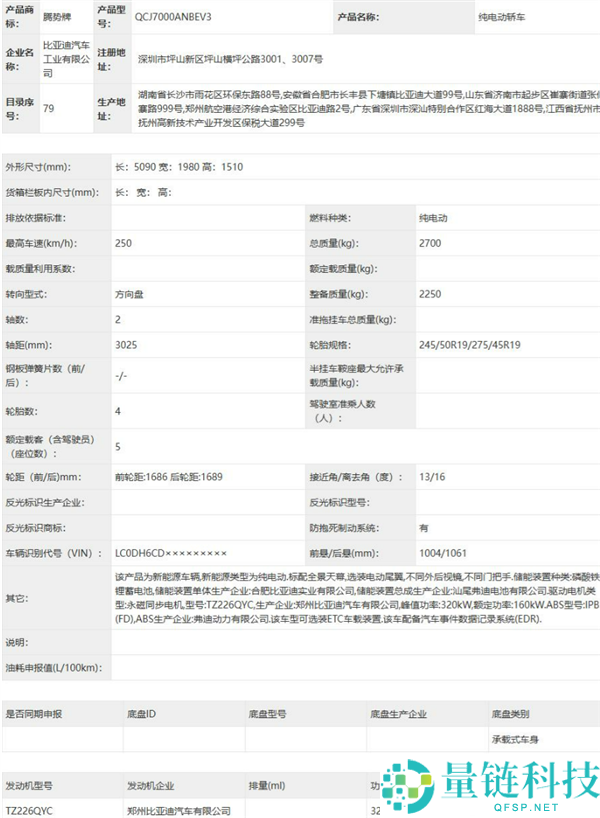Click the 发动机型号 column header
The width and height of the screenshot is (600, 818).
[29, 786]
